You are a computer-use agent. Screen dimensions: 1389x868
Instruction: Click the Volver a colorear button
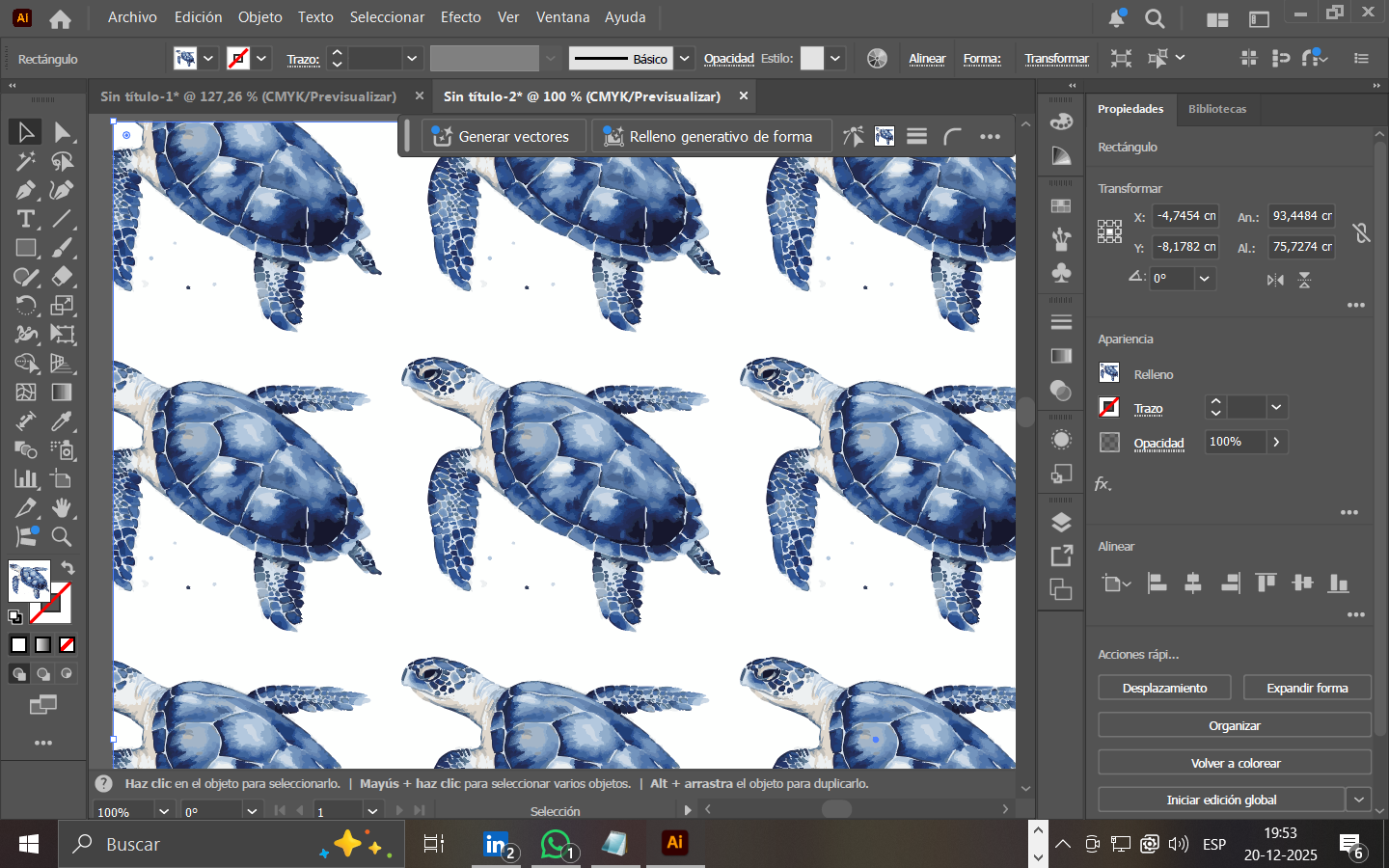click(1235, 763)
